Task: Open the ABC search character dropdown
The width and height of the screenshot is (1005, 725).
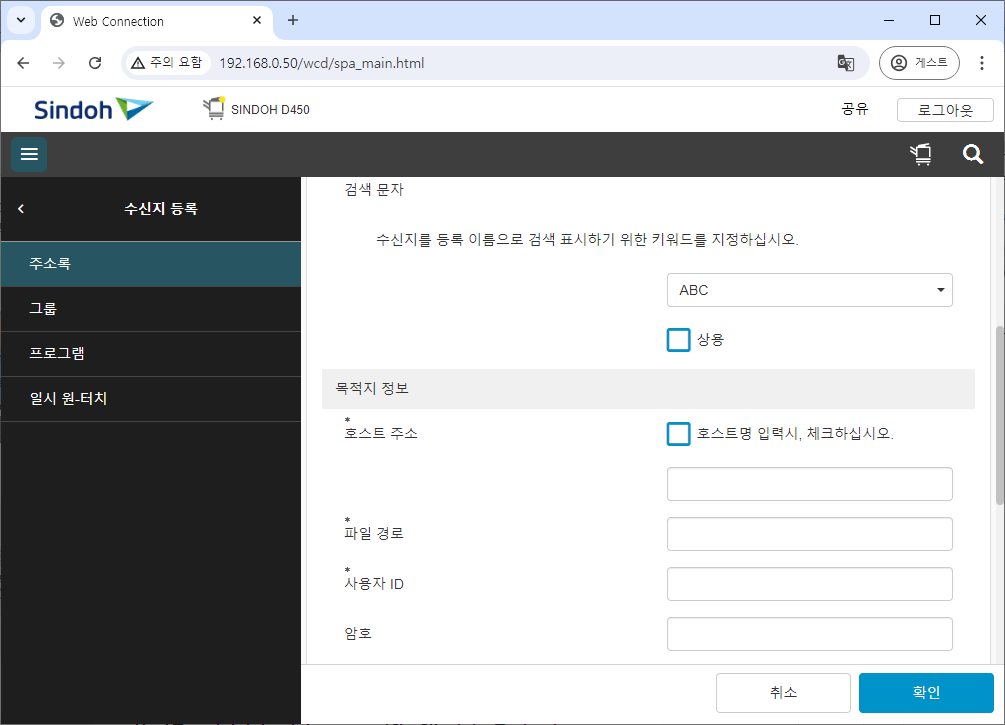Action: pos(810,290)
